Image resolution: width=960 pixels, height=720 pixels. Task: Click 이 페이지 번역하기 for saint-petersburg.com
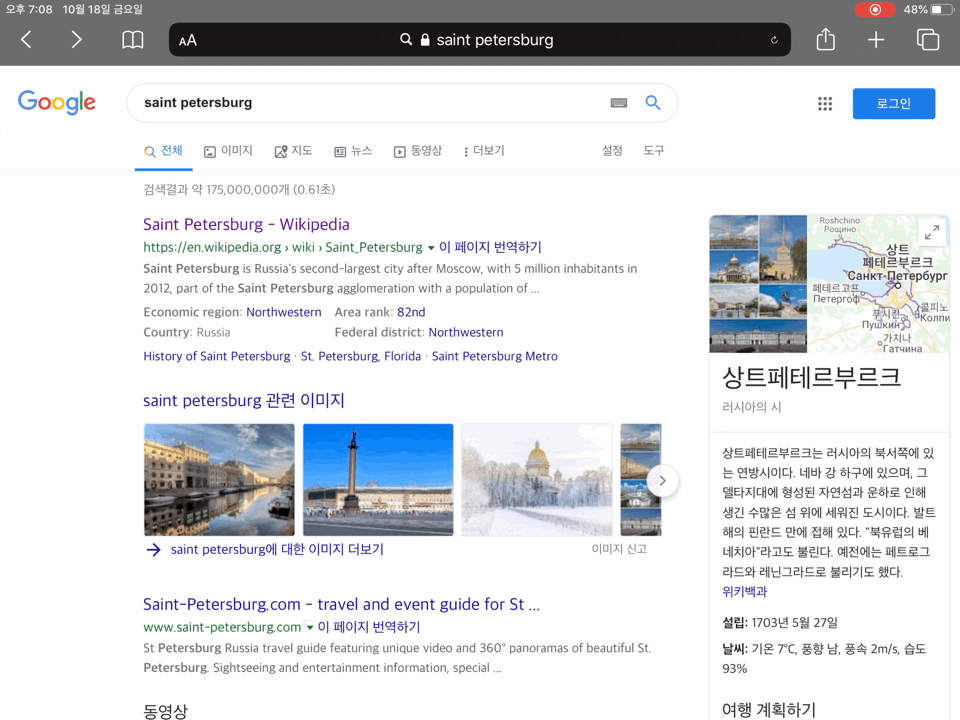point(369,627)
